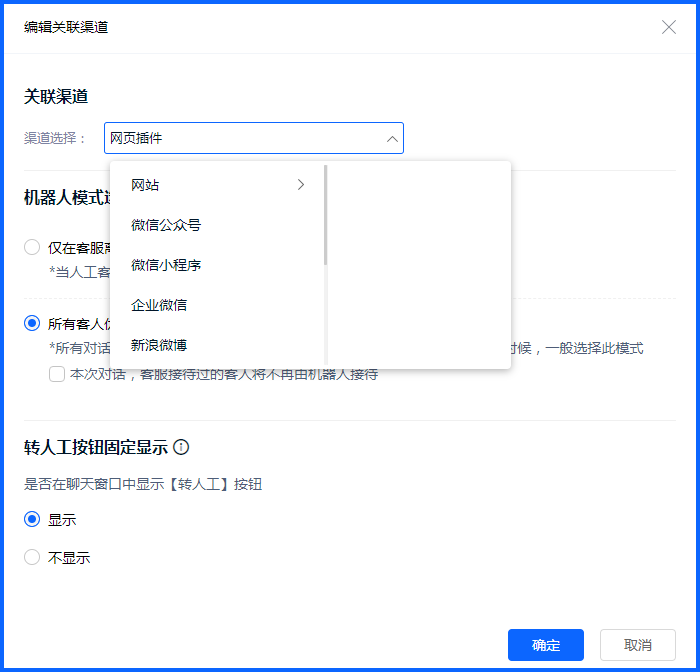This screenshot has width=700, height=672.
Task: Choose 网站 from the channel list
Action: tap(146, 185)
